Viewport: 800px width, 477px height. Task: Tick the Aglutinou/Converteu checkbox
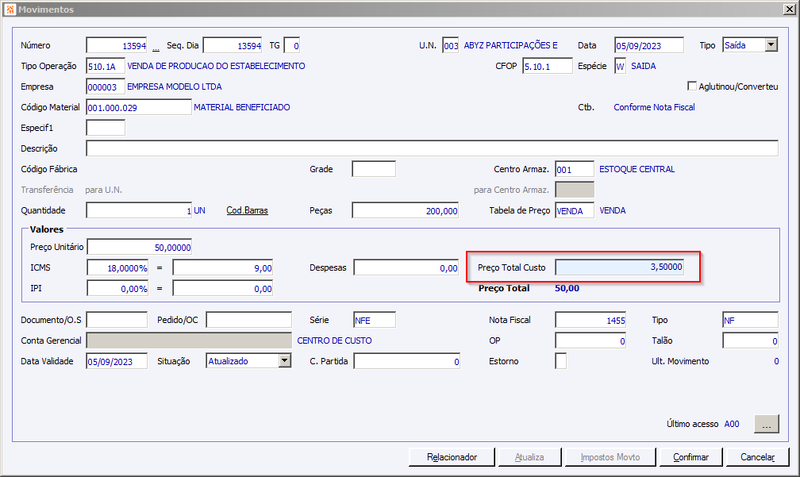point(692,86)
